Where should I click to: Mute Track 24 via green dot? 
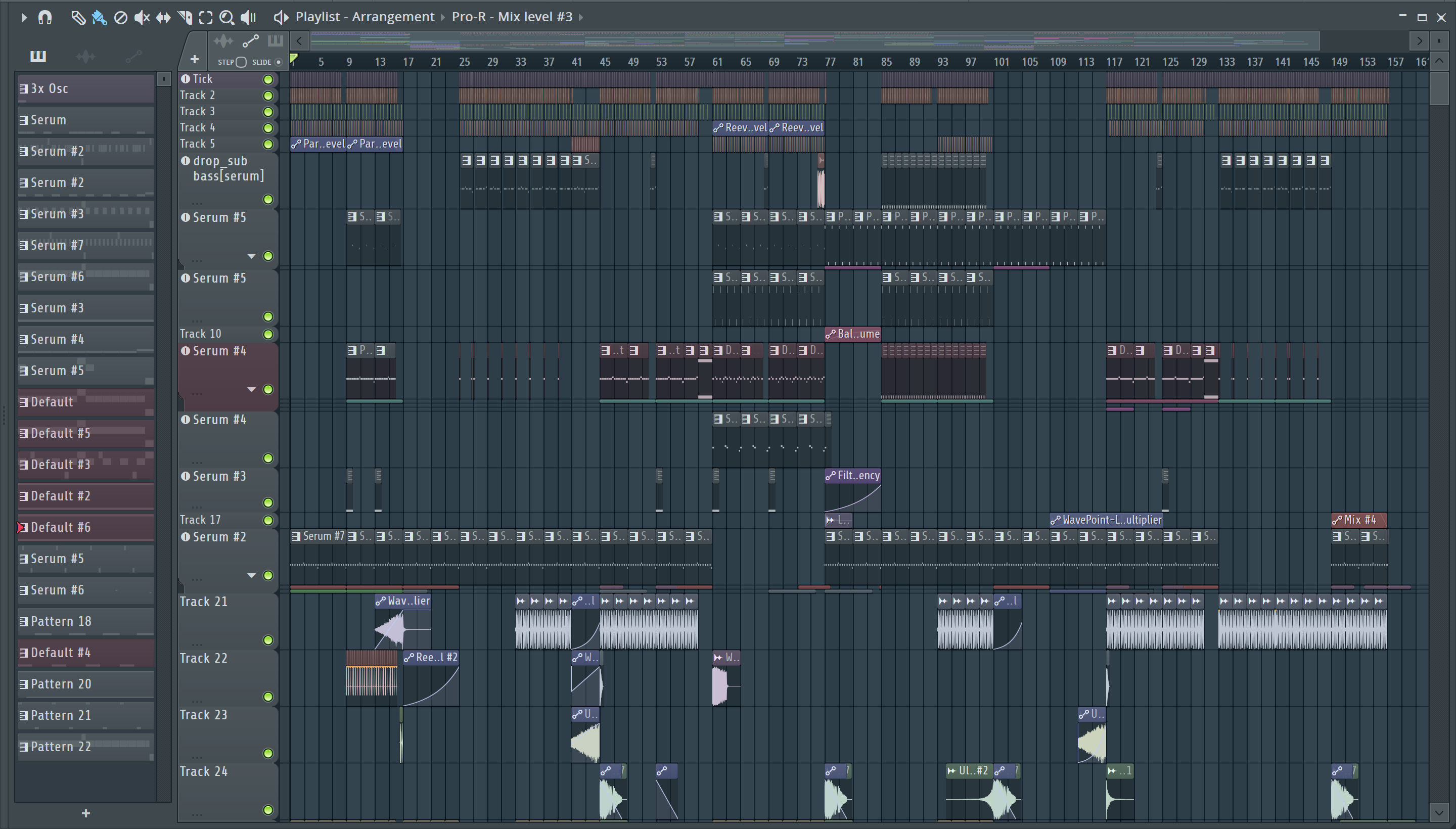tap(267, 810)
